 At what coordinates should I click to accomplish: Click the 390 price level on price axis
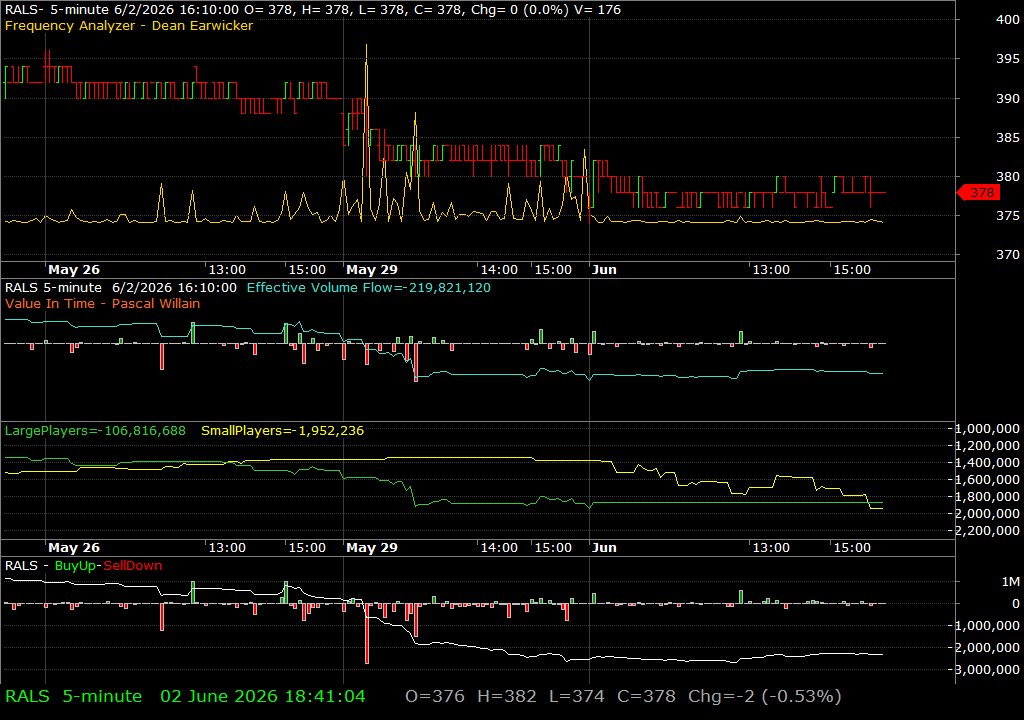coord(1008,98)
